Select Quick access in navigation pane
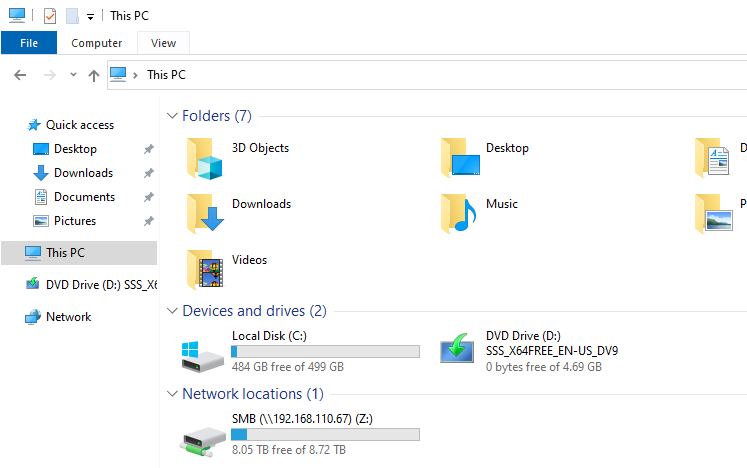 point(80,125)
